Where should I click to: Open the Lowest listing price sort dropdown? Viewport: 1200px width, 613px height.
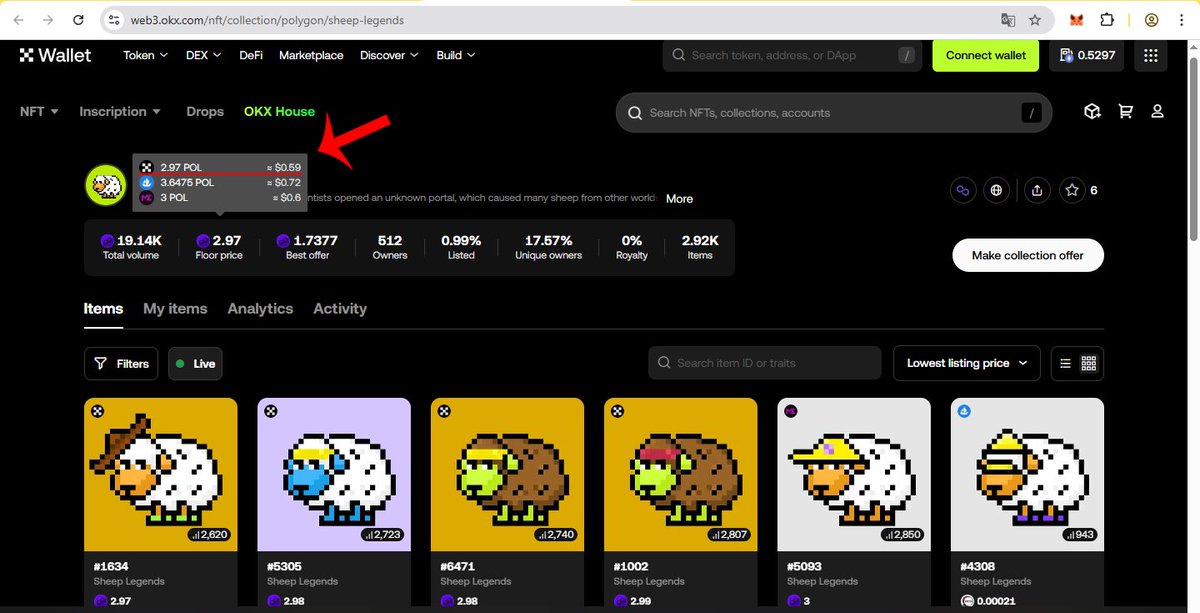tap(967, 363)
